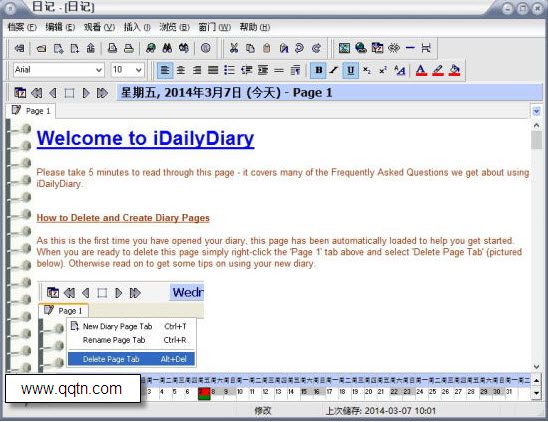Open the calendar icon in the main navigation bar

coord(20,93)
